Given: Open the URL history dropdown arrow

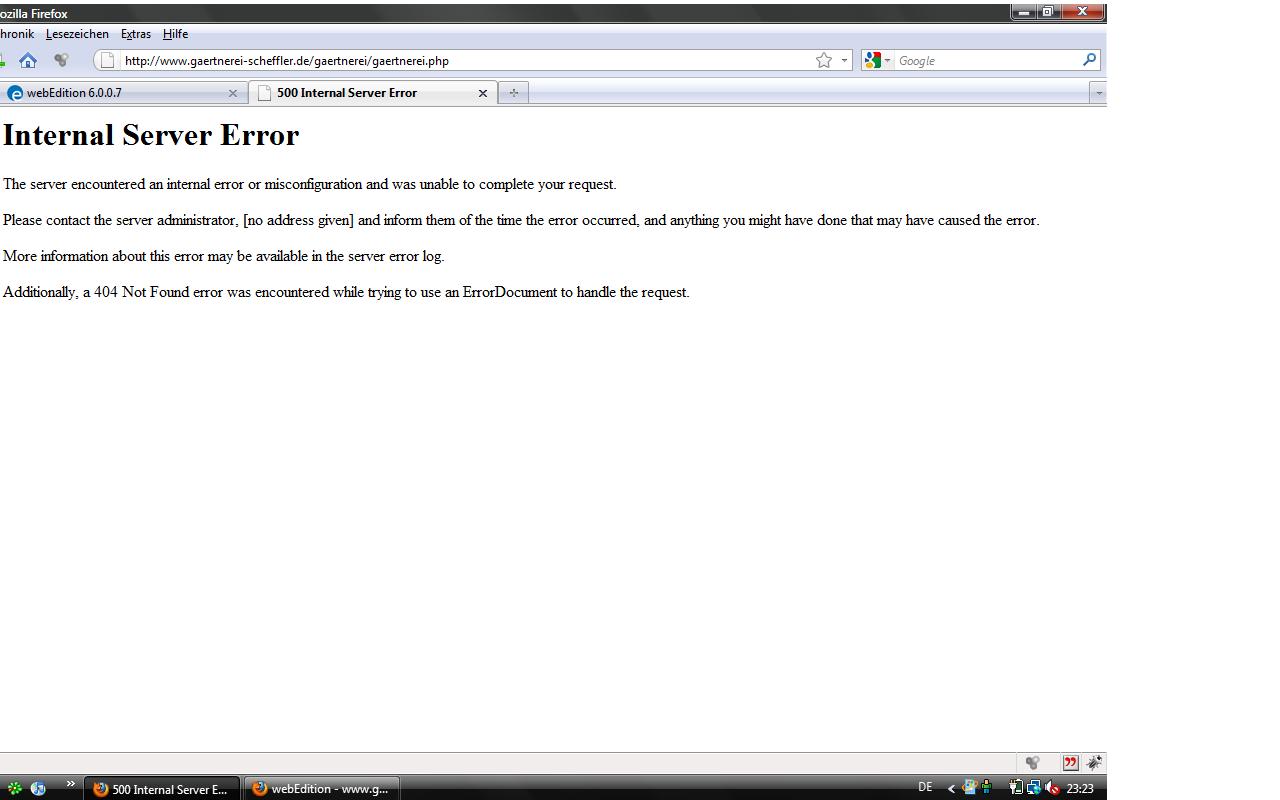Looking at the screenshot, I should tap(844, 60).
